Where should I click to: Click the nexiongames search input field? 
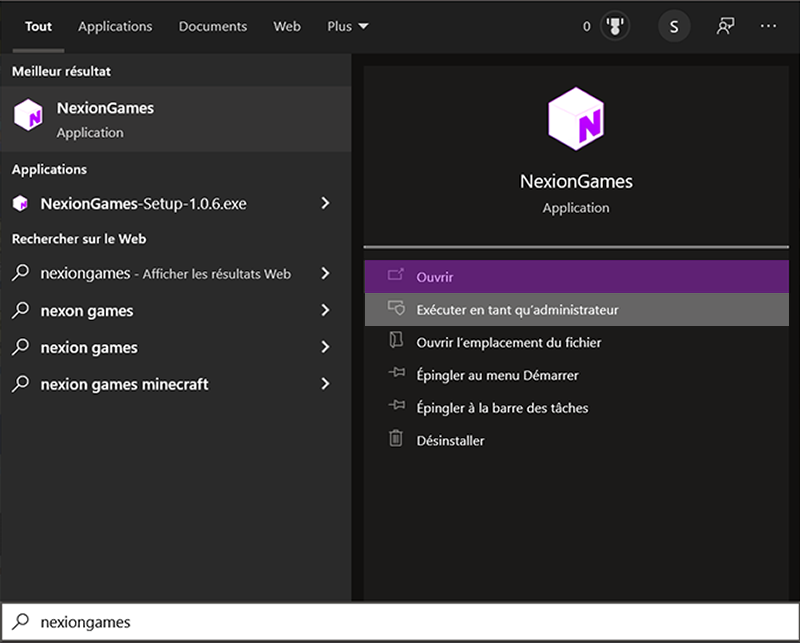click(x=400, y=622)
